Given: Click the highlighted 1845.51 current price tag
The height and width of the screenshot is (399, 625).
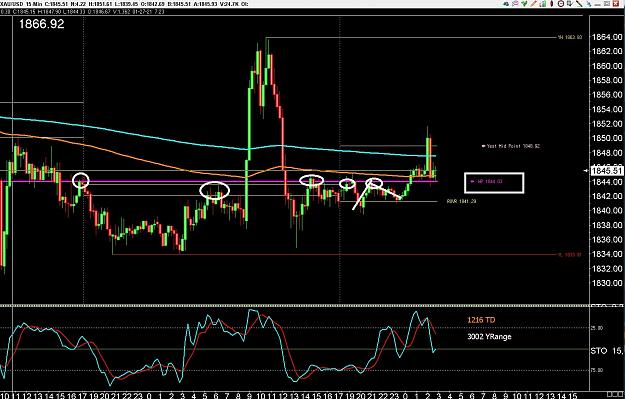Looking at the screenshot, I should pos(607,171).
